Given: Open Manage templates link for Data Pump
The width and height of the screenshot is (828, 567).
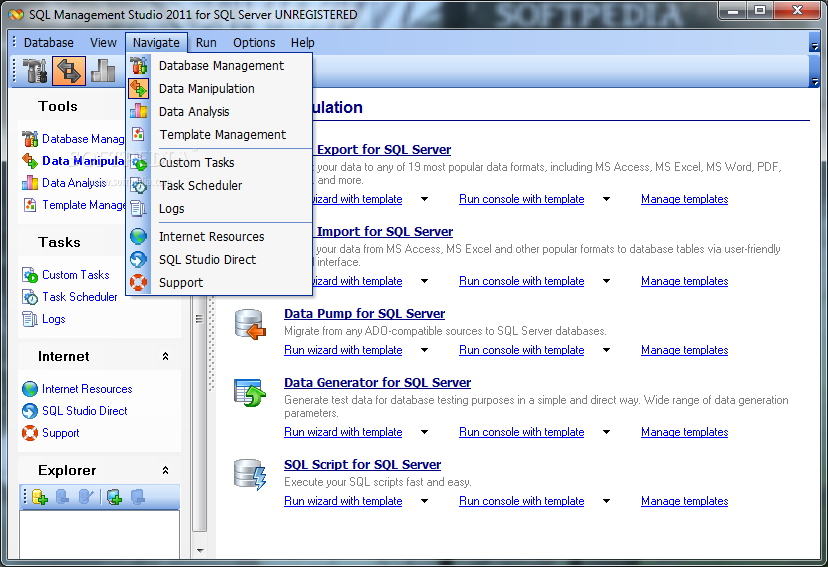Looking at the screenshot, I should coord(684,351).
